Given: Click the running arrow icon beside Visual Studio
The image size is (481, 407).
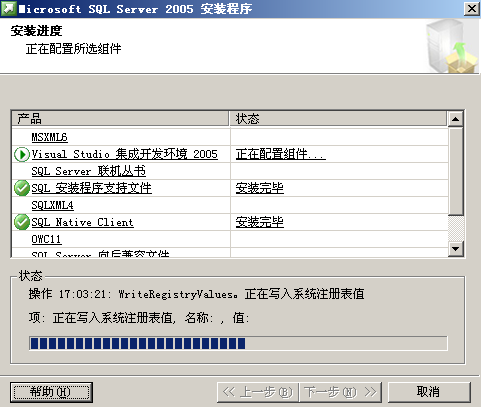Looking at the screenshot, I should (x=22, y=155).
